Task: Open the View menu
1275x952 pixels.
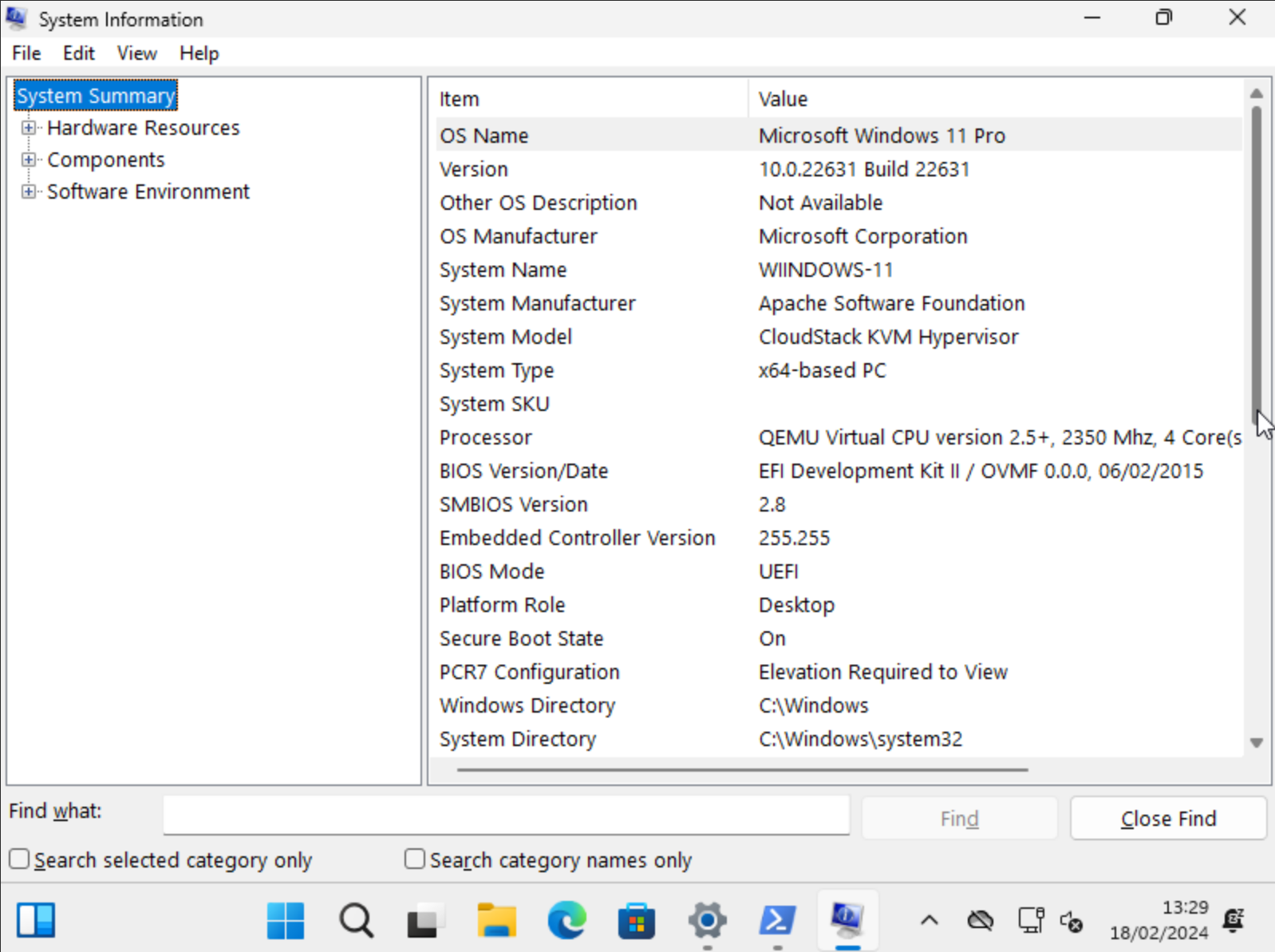Action: pyautogui.click(x=136, y=53)
